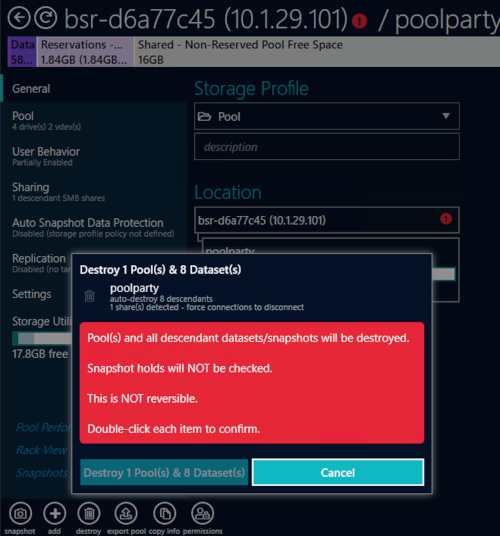Viewport: 500px width, 536px height.
Task: Click the Cancel button
Action: 338,472
